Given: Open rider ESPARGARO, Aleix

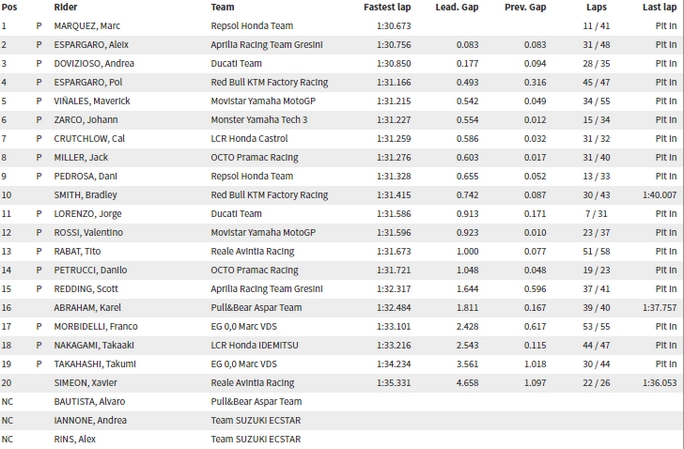Looking at the screenshot, I should 91,45.
